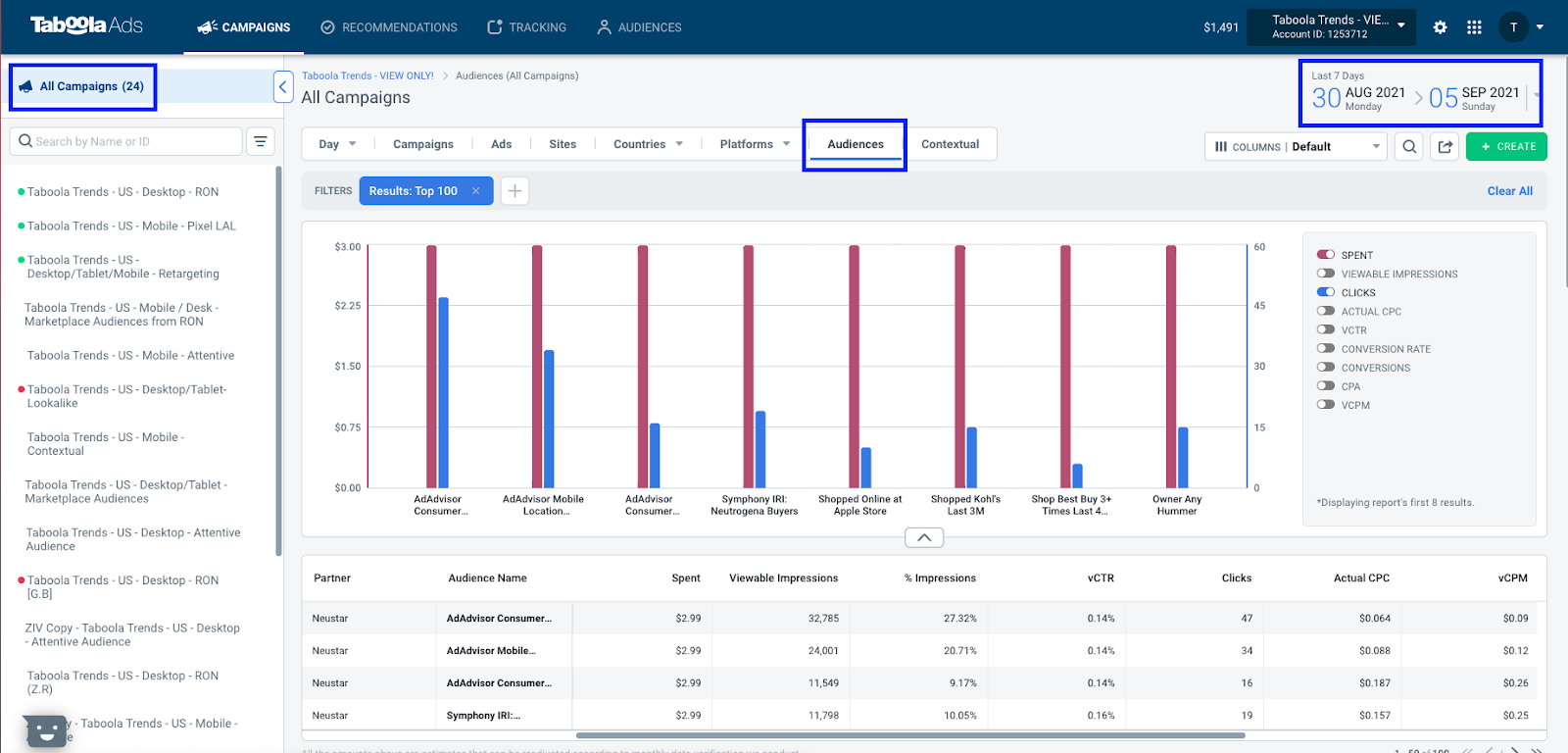Add a filter with the plus icon
The height and width of the screenshot is (753, 1568).
click(514, 191)
